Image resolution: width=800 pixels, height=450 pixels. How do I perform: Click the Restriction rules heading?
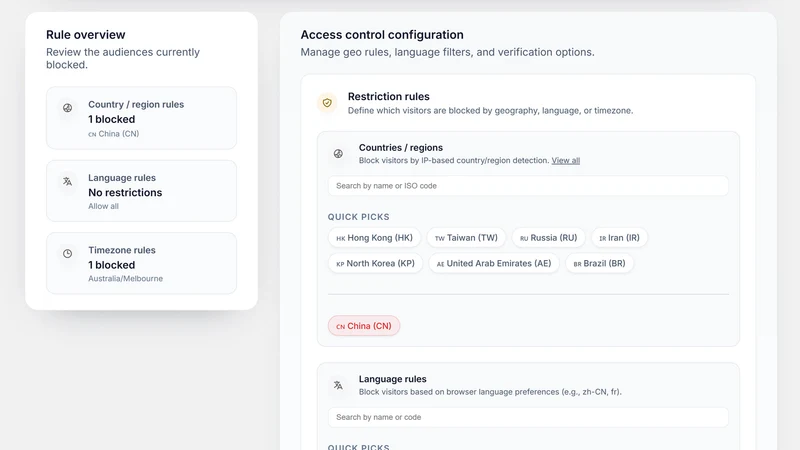[x=389, y=96]
